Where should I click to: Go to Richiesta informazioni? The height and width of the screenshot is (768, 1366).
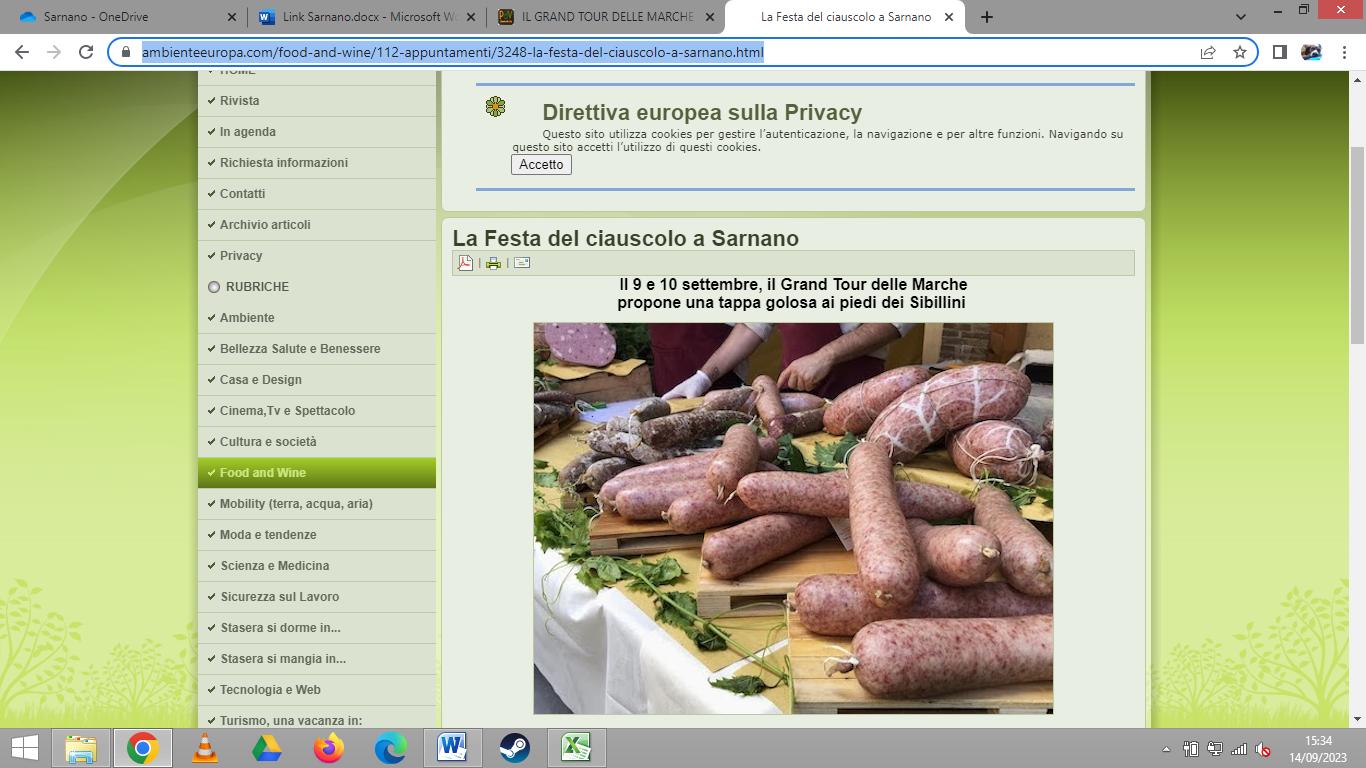317,163
